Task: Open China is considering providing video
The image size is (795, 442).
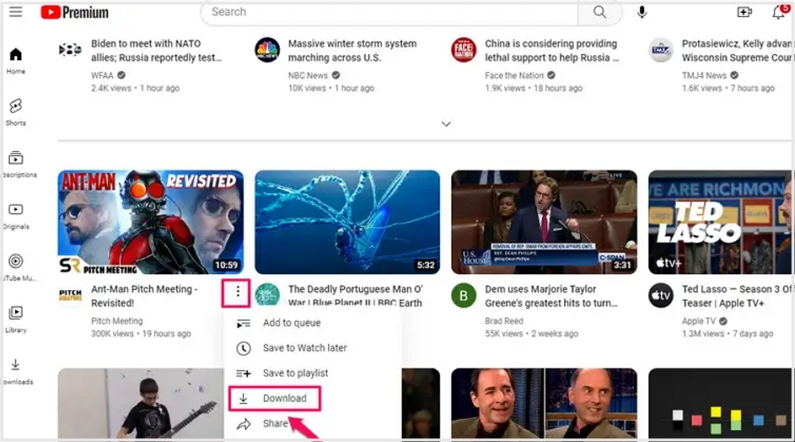Action: click(552, 51)
